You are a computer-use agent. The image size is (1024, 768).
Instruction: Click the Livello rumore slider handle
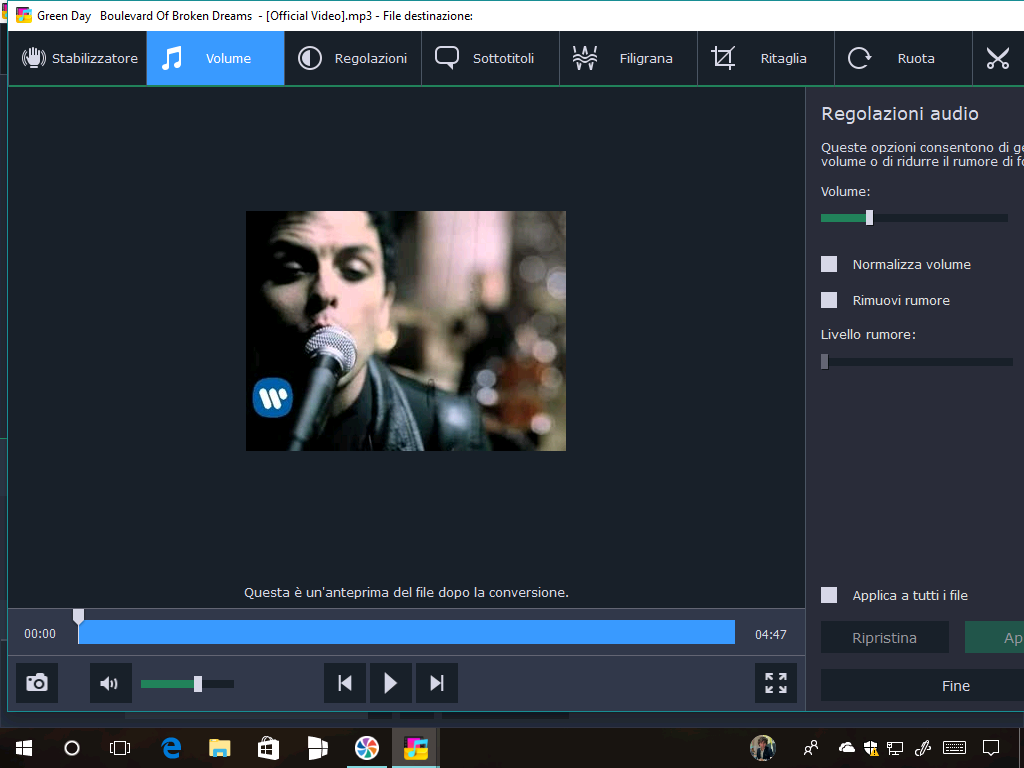[x=824, y=361]
